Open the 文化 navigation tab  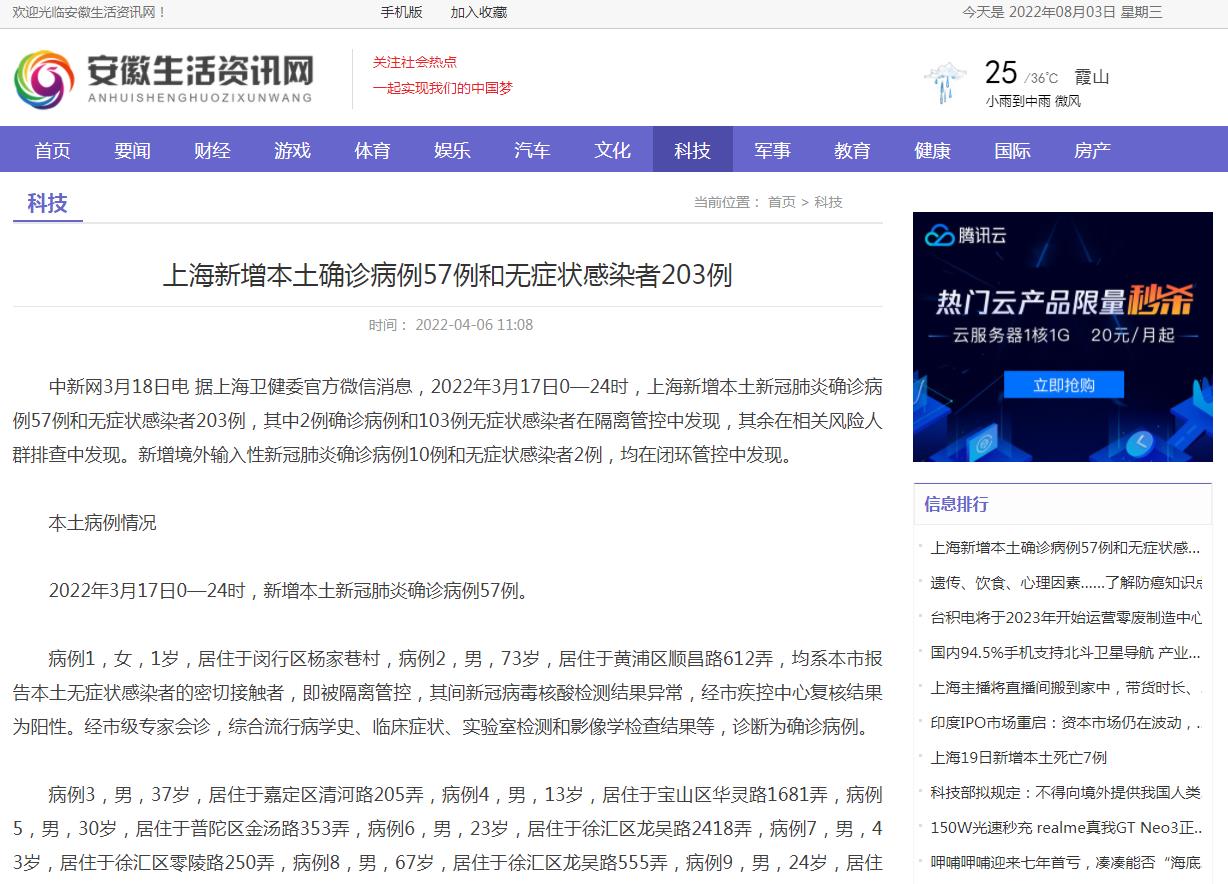(x=613, y=150)
